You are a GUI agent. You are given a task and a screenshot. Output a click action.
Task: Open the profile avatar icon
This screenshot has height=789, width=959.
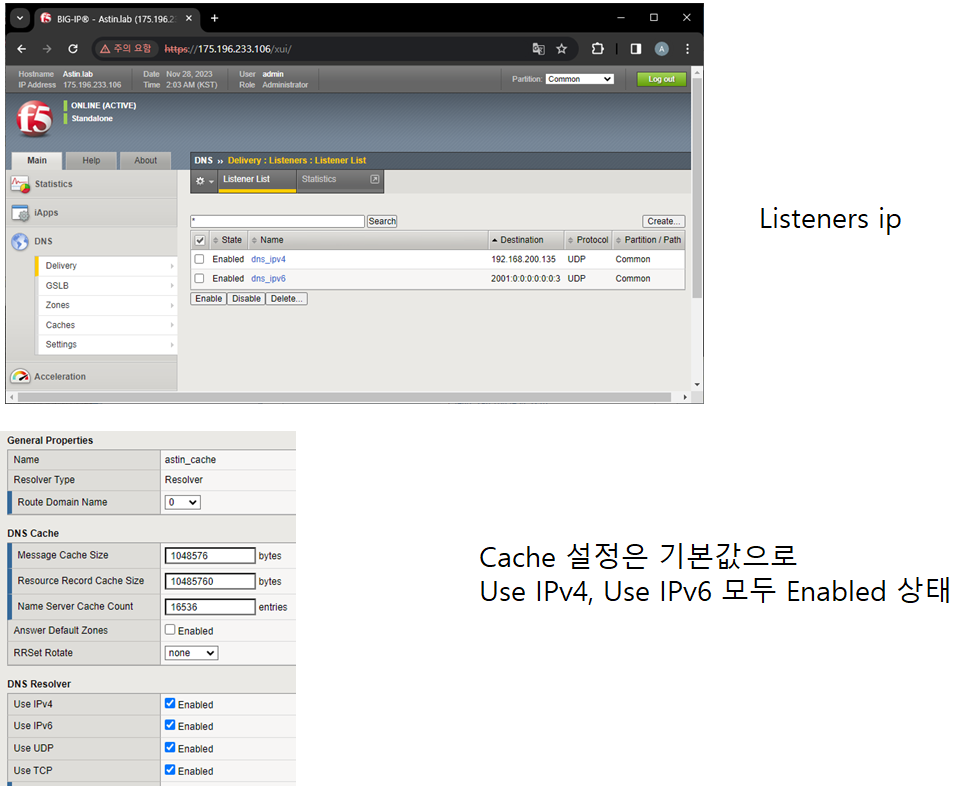[x=661, y=49]
